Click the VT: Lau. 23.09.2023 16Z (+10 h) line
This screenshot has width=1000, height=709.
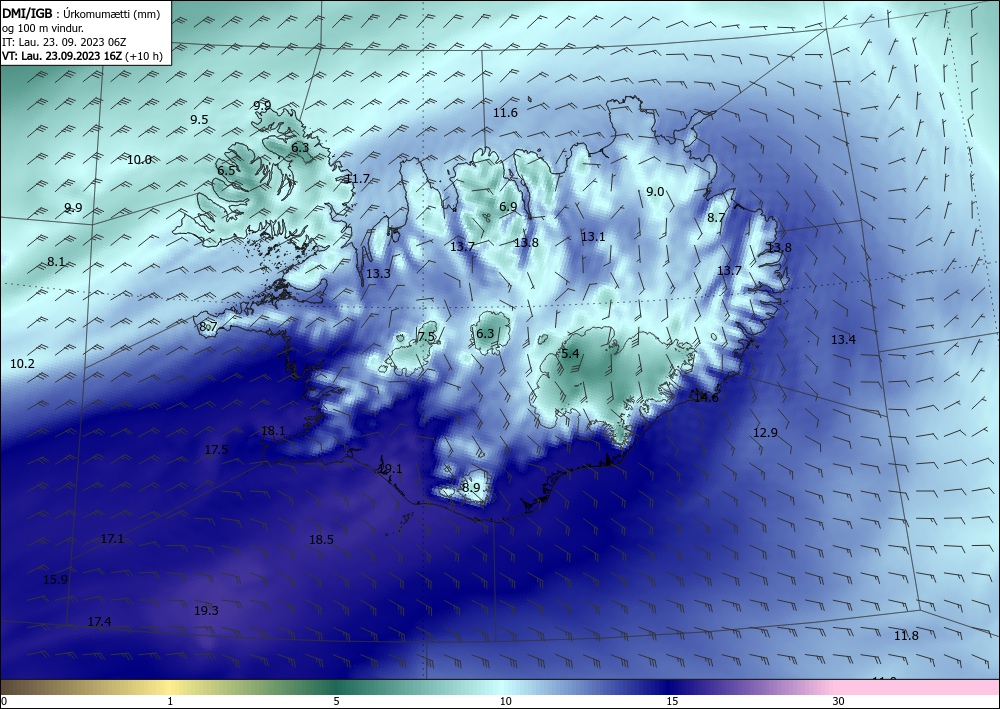(x=82, y=56)
